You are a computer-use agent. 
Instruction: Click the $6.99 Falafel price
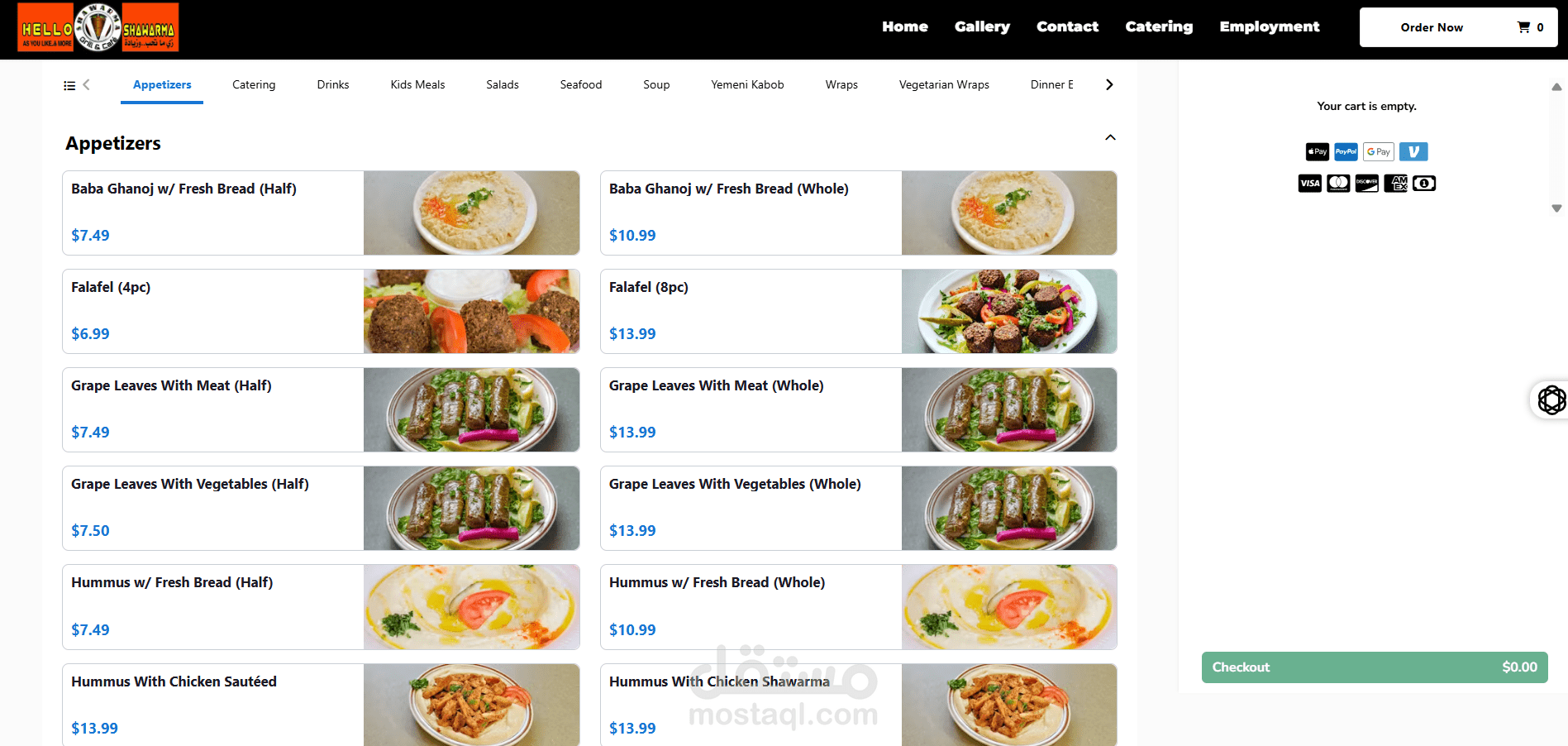coord(90,334)
